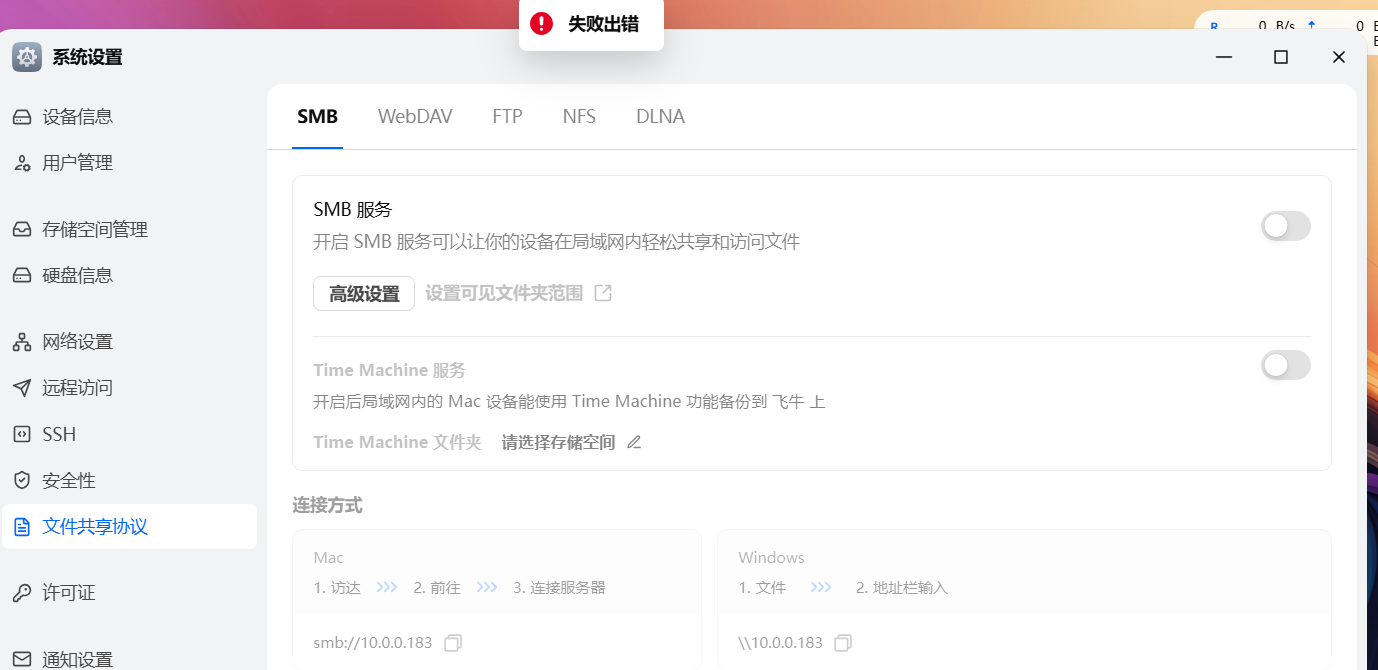Click the 高级设置 button
The width and height of the screenshot is (1378, 670).
click(x=364, y=294)
